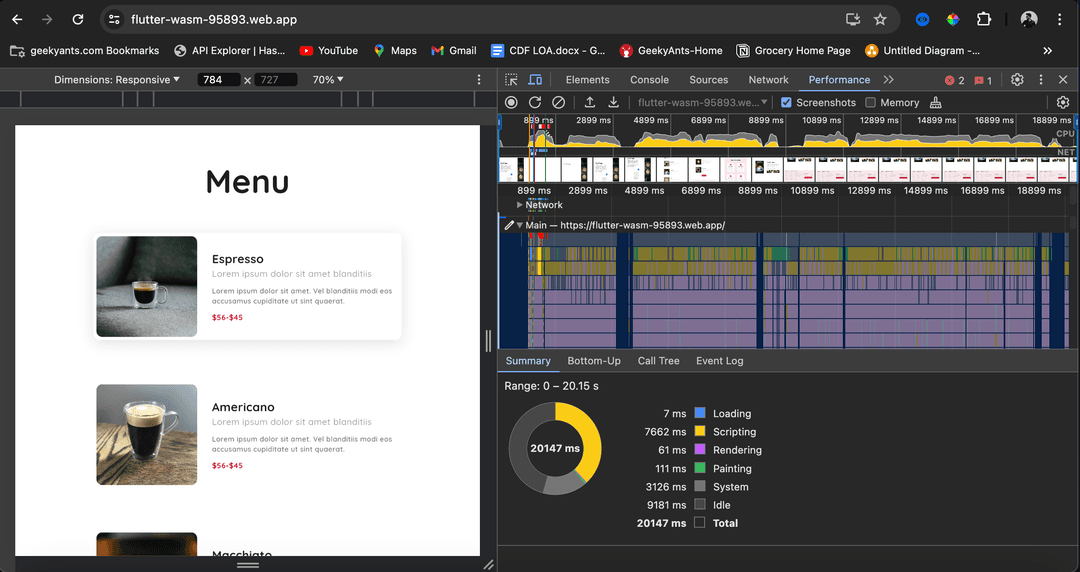Activate the inspect element picker
1080x572 pixels.
click(511, 80)
